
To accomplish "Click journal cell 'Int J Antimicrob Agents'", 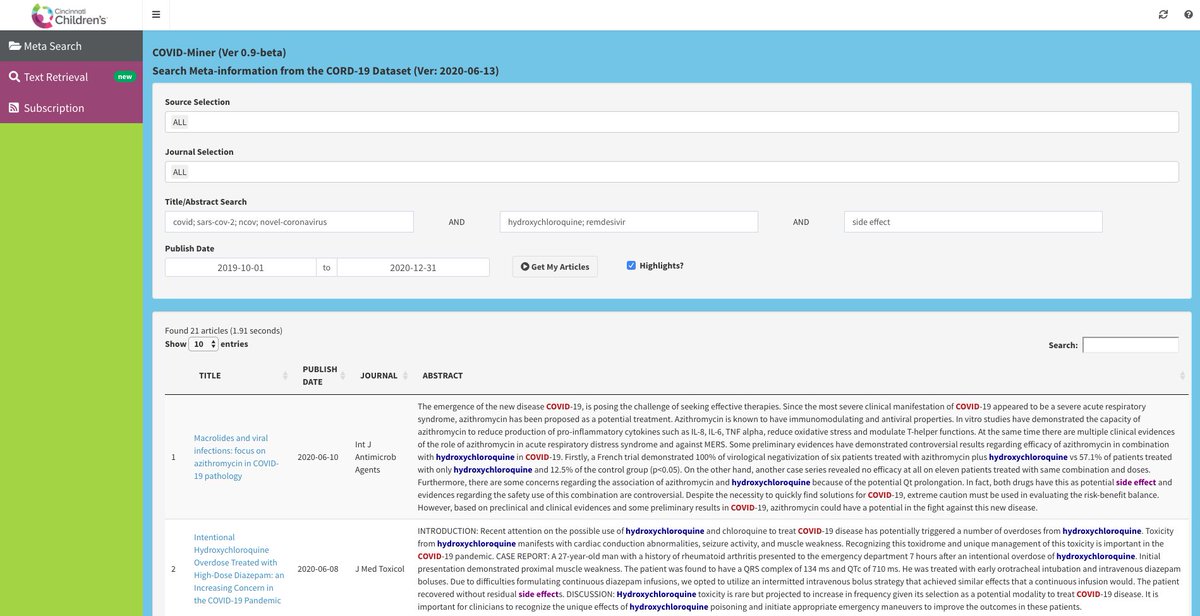I will pos(378,457).
